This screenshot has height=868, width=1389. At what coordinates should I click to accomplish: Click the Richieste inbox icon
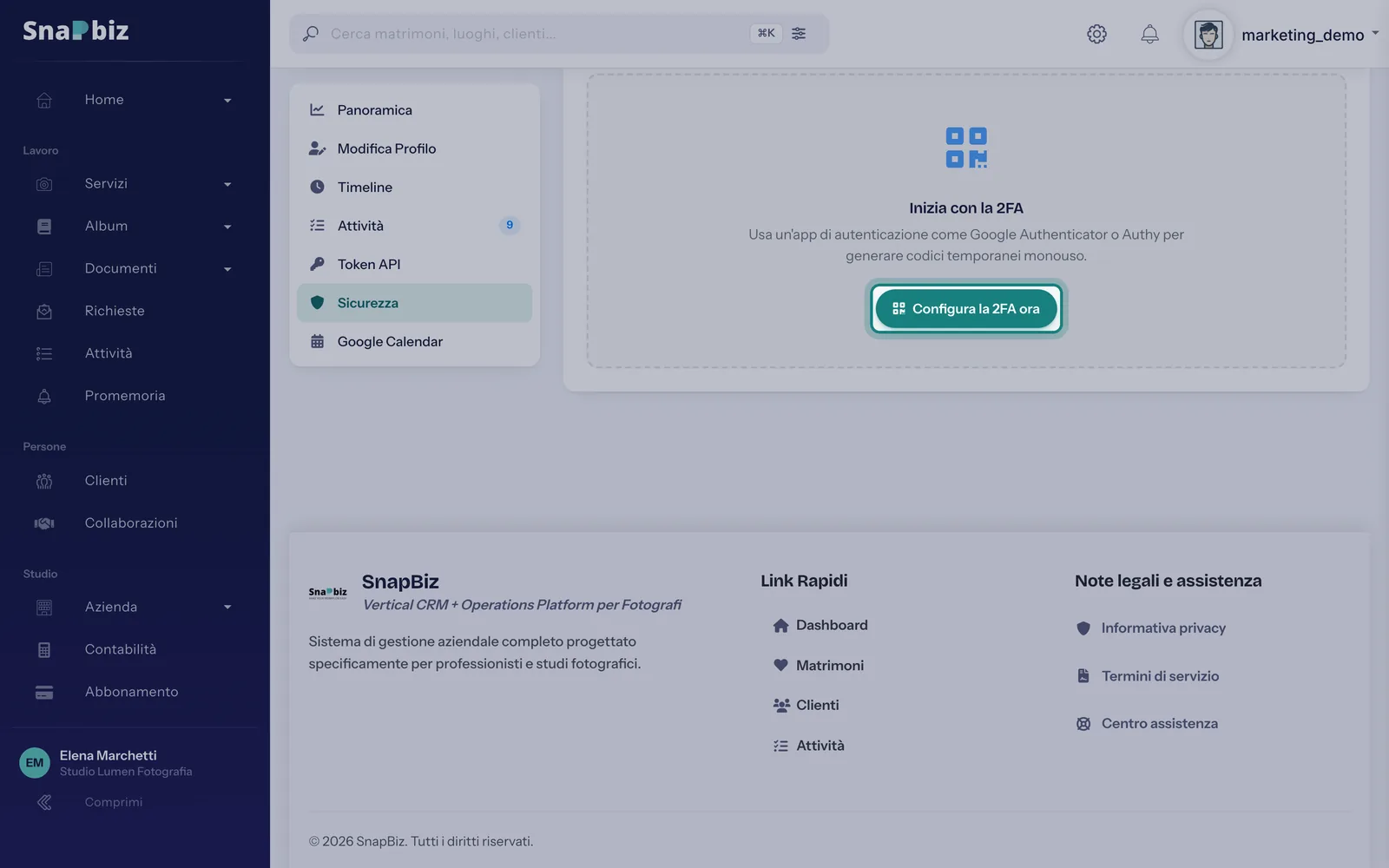point(44,311)
